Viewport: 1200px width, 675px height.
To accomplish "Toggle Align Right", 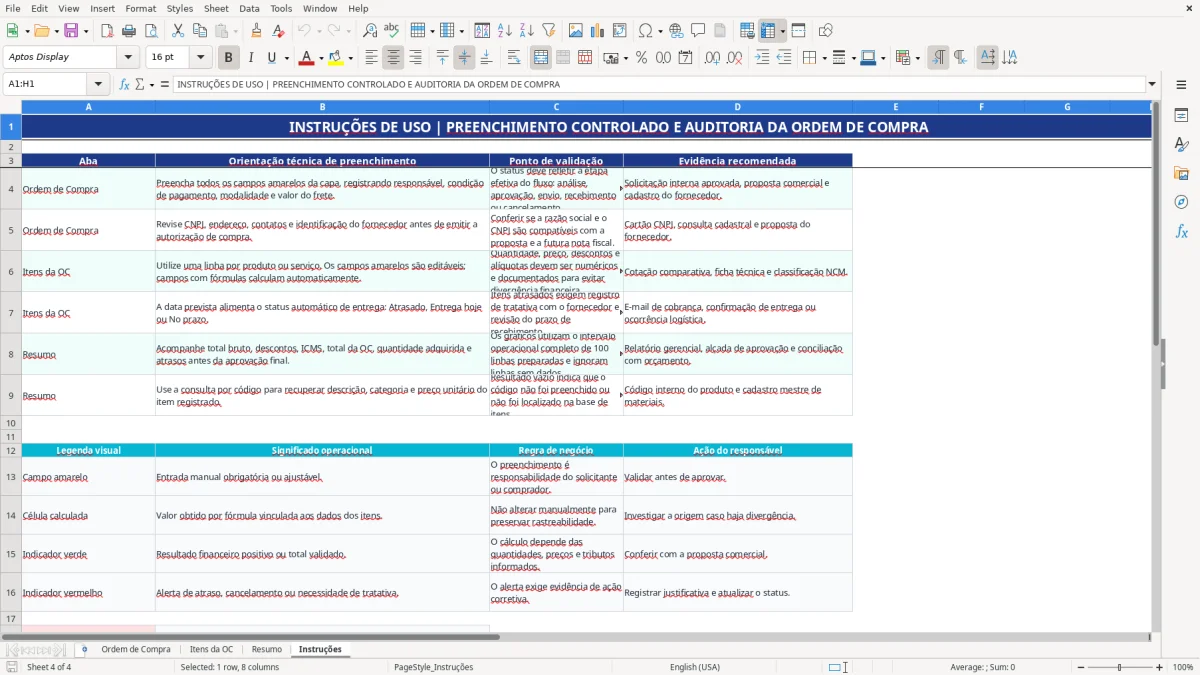I will 415,58.
